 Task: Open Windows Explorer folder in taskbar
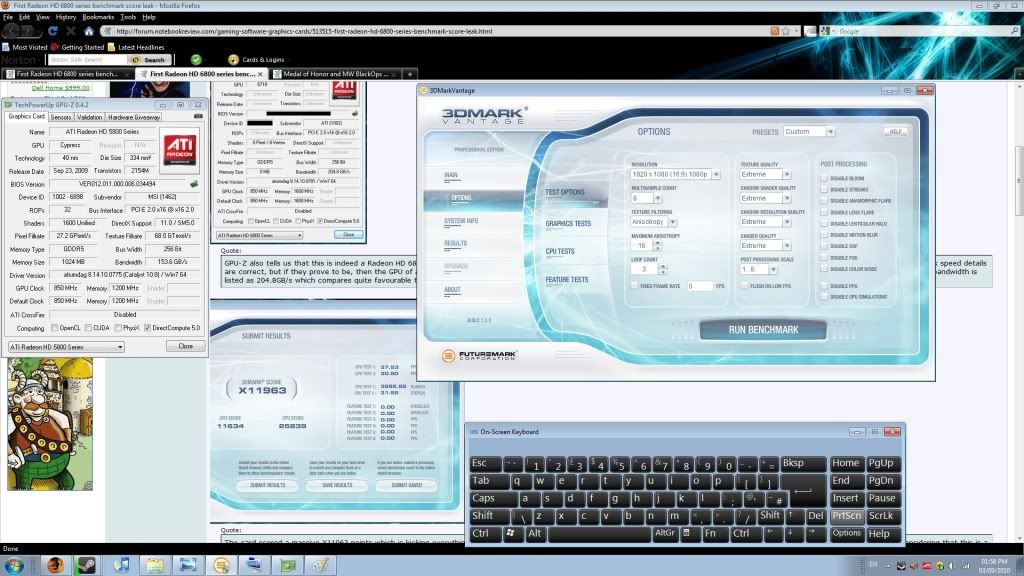point(155,565)
